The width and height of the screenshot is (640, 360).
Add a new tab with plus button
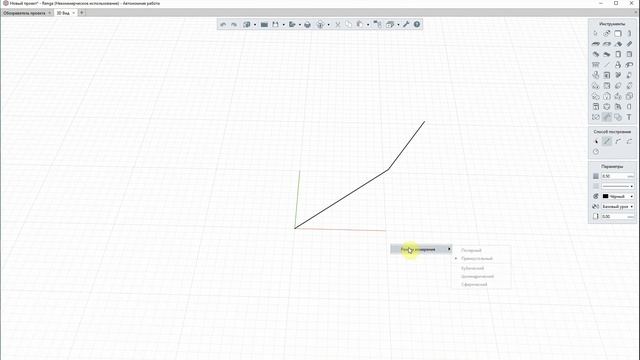click(x=82, y=13)
